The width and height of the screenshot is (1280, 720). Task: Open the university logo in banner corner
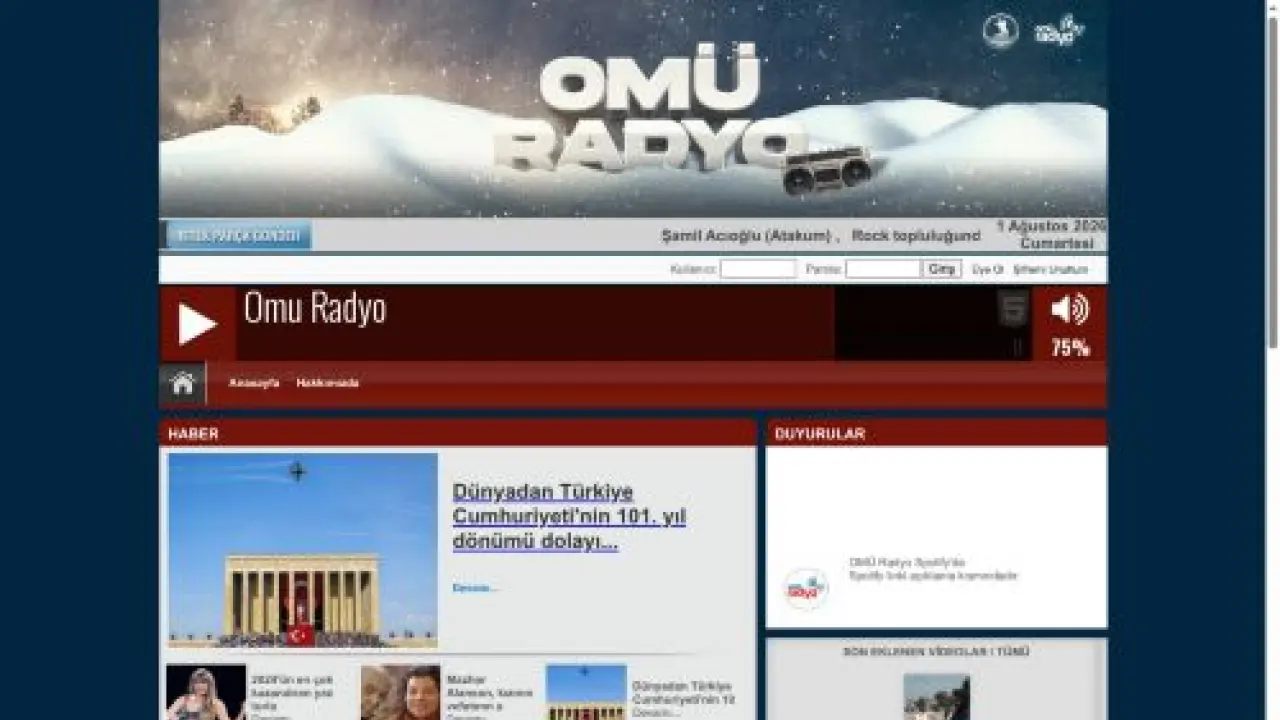click(x=1000, y=31)
